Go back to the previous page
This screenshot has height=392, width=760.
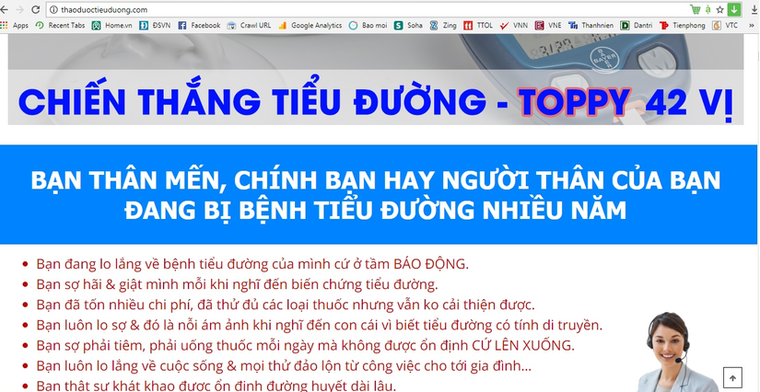[x=4, y=9]
